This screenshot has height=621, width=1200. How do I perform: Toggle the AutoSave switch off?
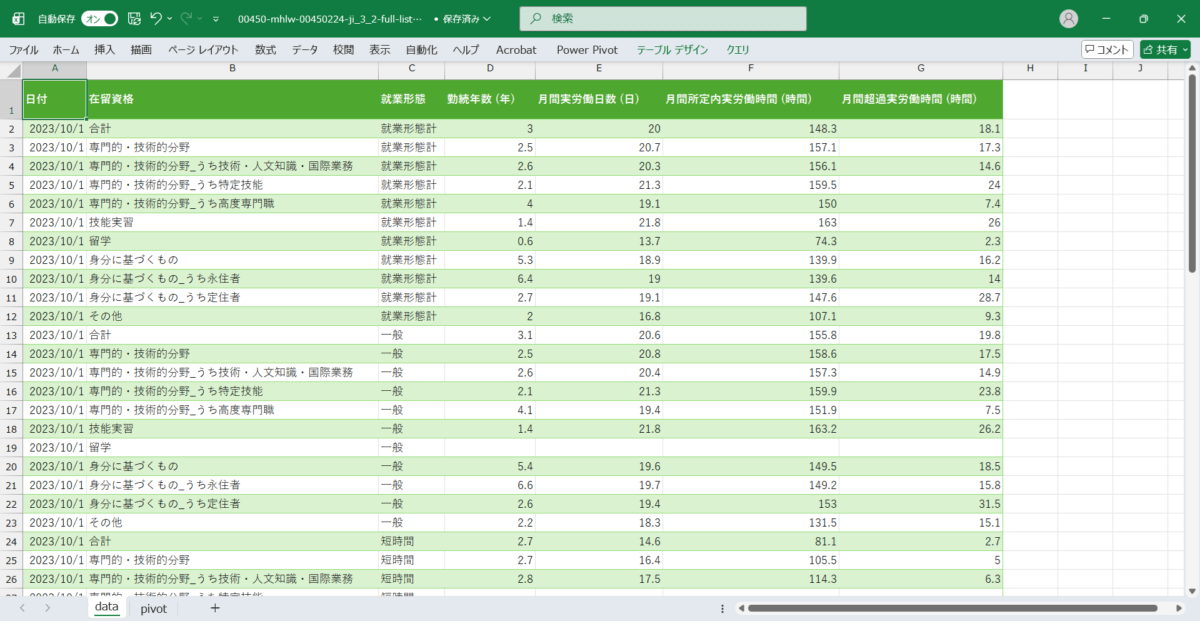pos(99,18)
